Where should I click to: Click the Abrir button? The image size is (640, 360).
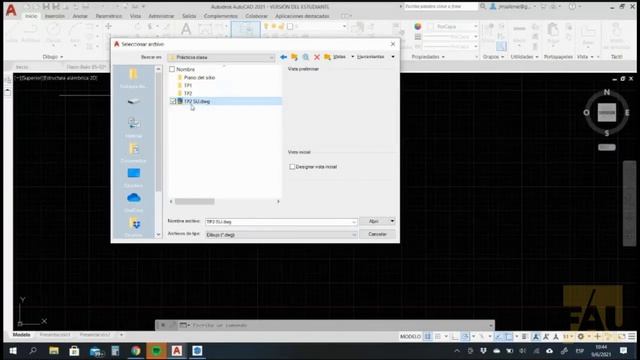[x=373, y=221]
